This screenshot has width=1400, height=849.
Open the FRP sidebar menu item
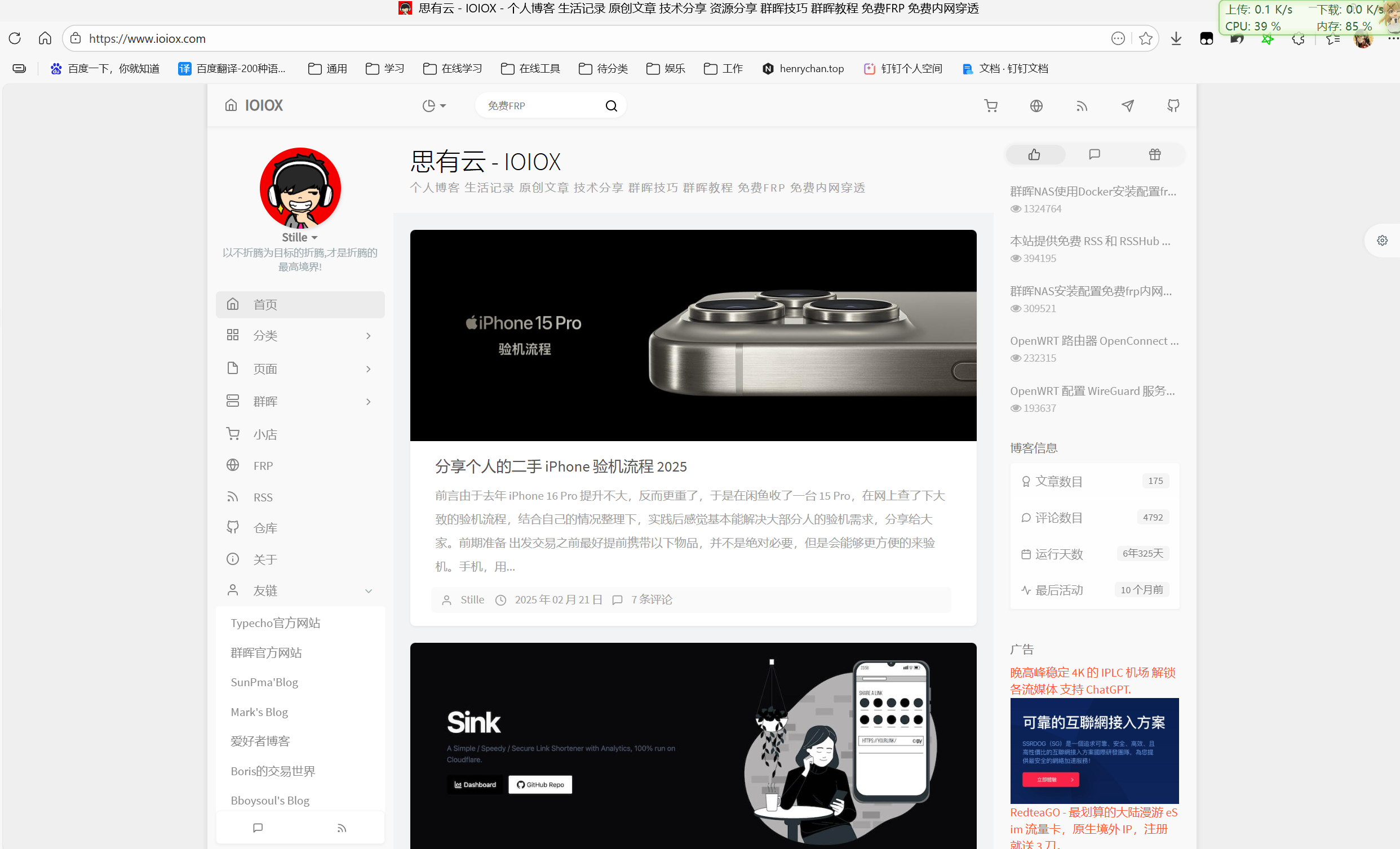263,466
